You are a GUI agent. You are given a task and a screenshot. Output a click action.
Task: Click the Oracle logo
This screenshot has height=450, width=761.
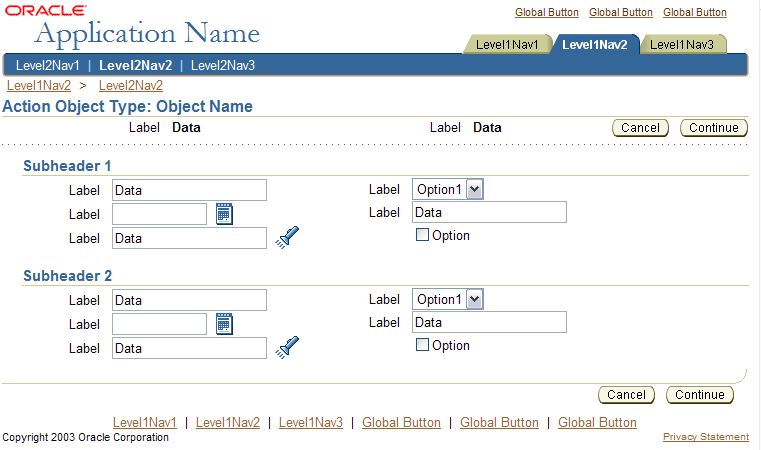pos(46,10)
